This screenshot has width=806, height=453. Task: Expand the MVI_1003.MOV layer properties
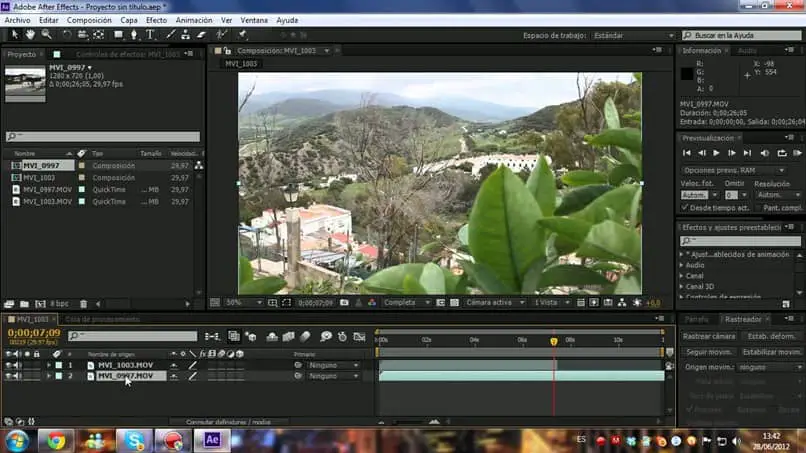coord(48,365)
